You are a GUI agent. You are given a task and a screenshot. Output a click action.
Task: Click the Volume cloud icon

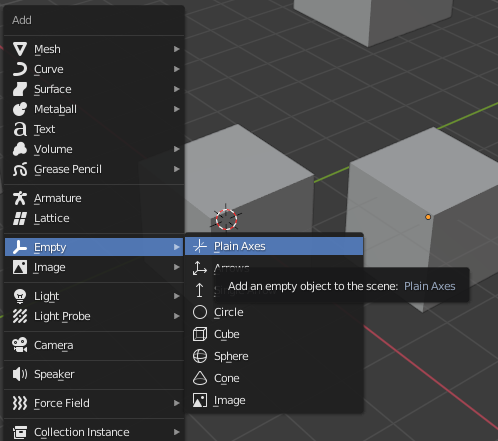coord(20,149)
